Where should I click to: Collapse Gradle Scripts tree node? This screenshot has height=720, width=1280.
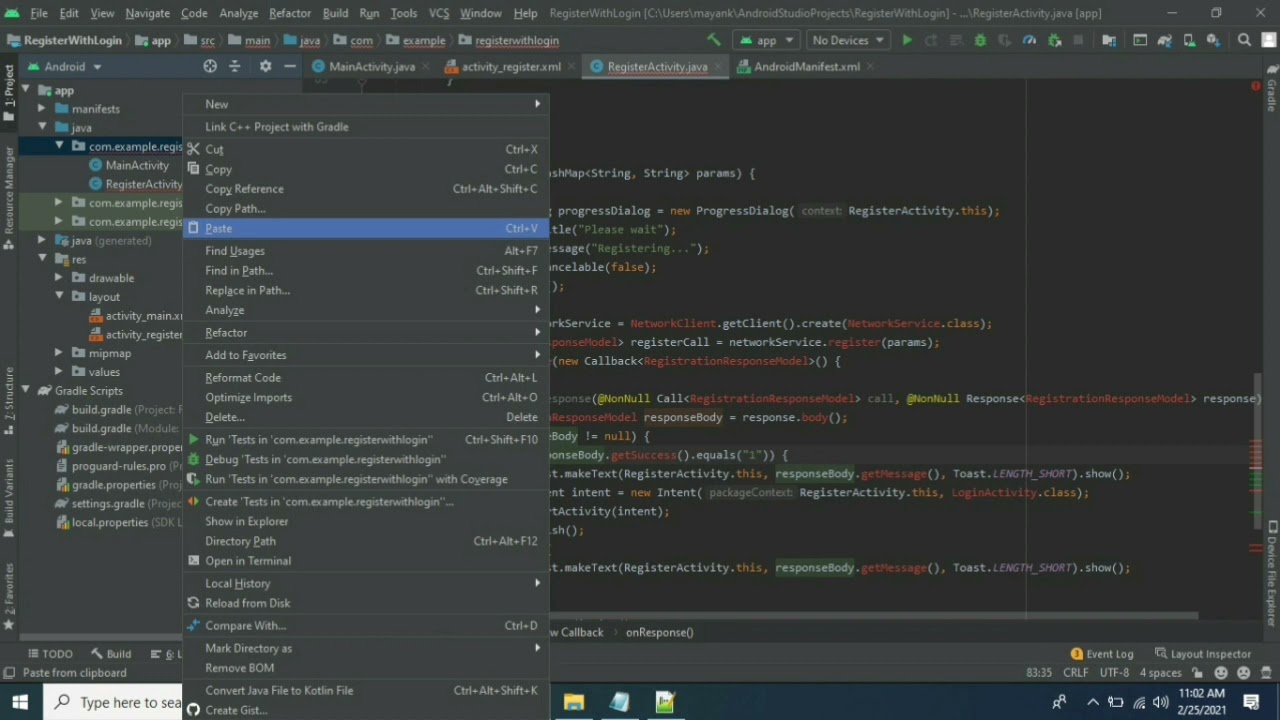[27, 391]
